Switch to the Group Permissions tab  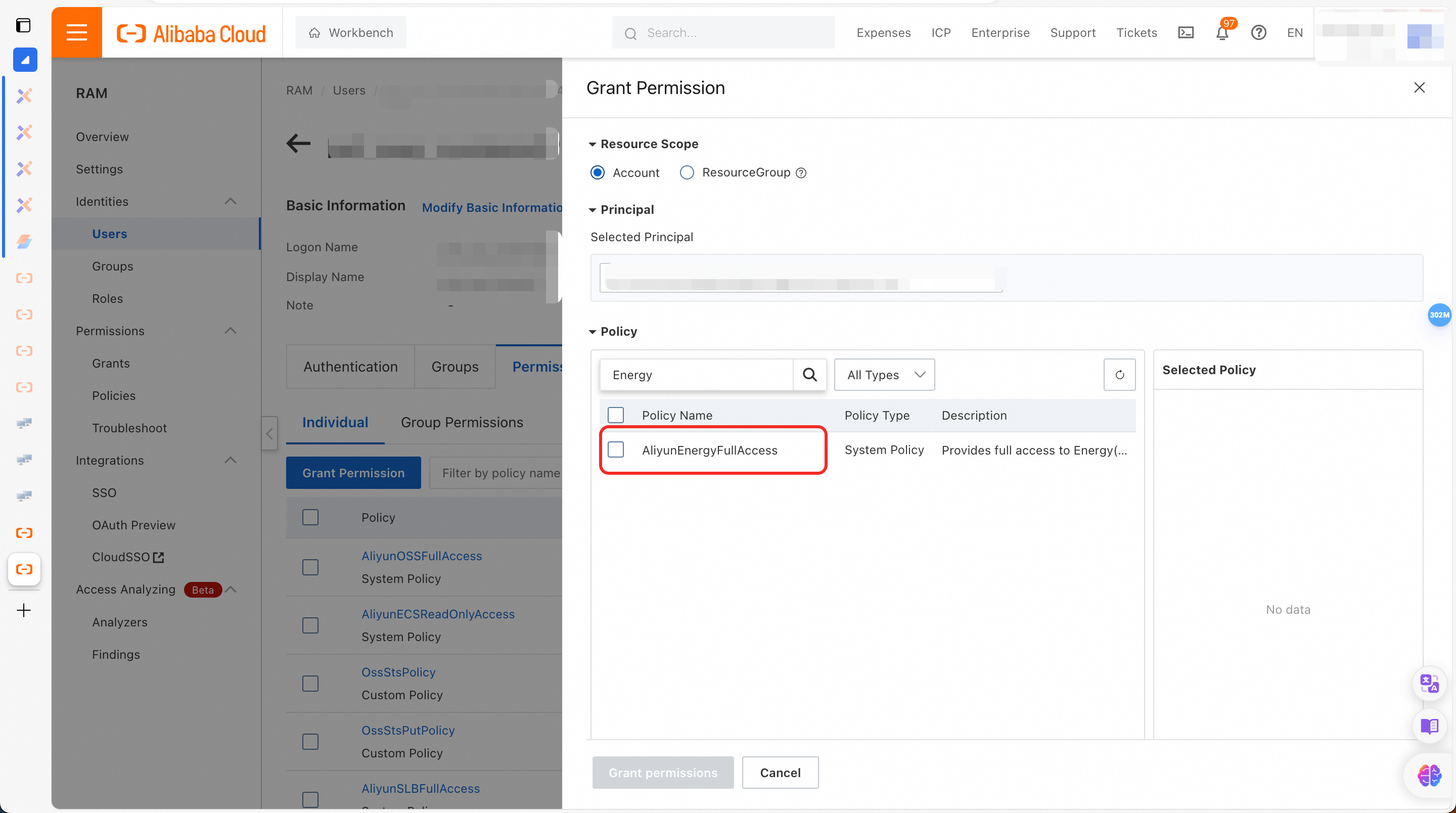click(x=462, y=422)
